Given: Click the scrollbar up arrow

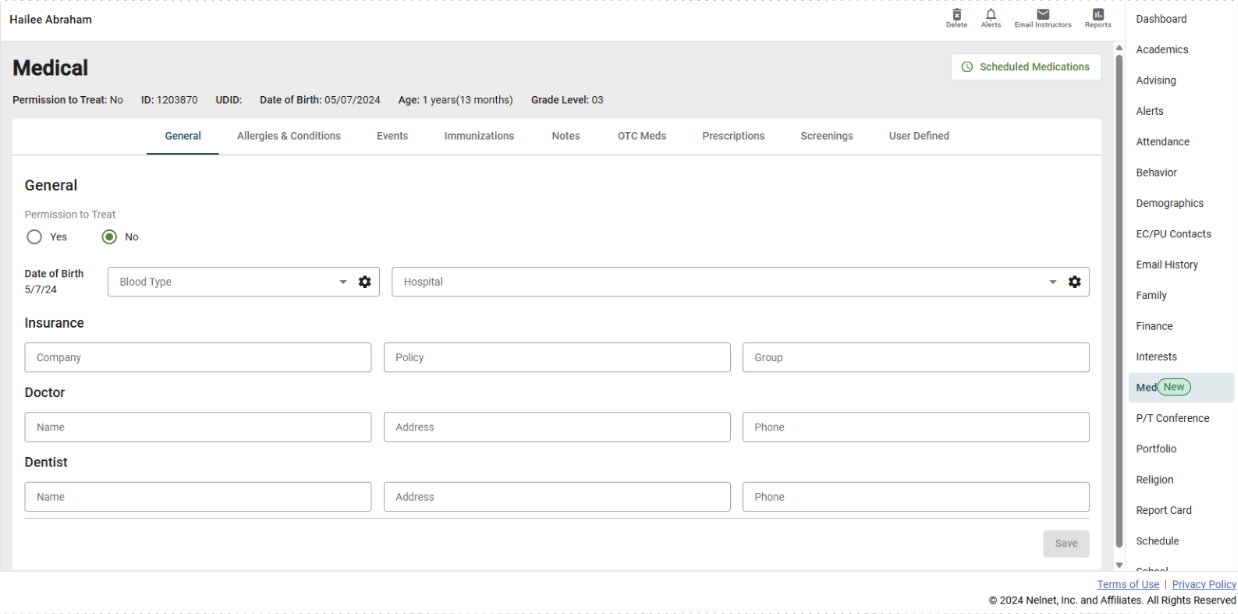Looking at the screenshot, I should [x=1118, y=48].
